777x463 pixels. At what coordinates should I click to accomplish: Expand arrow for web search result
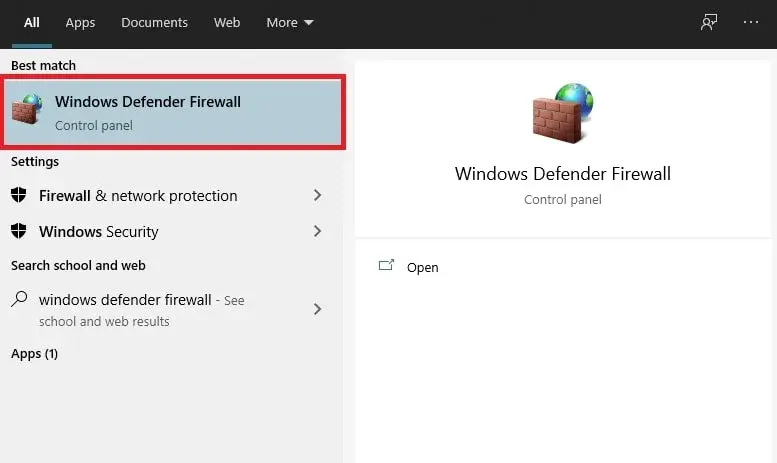[317, 309]
